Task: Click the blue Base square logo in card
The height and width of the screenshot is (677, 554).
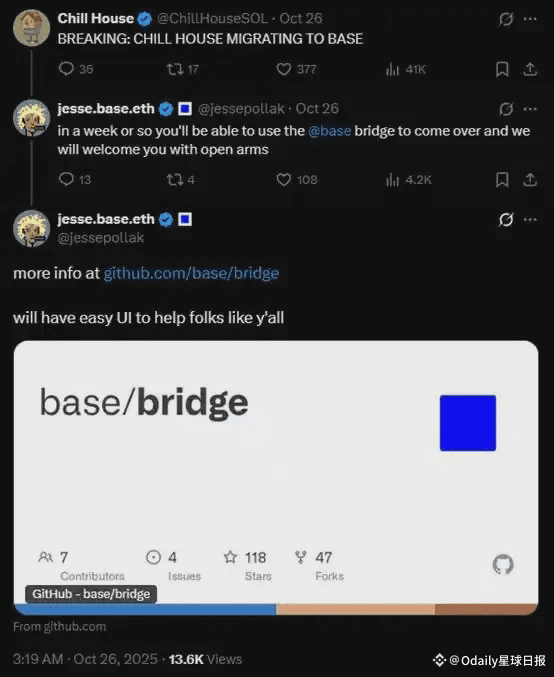Action: tap(468, 423)
